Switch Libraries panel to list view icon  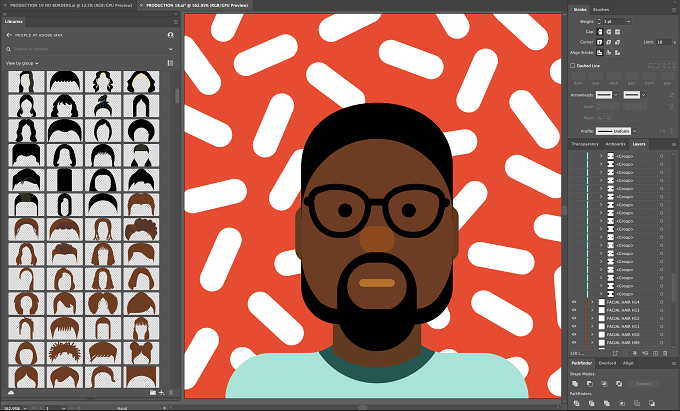[x=170, y=63]
